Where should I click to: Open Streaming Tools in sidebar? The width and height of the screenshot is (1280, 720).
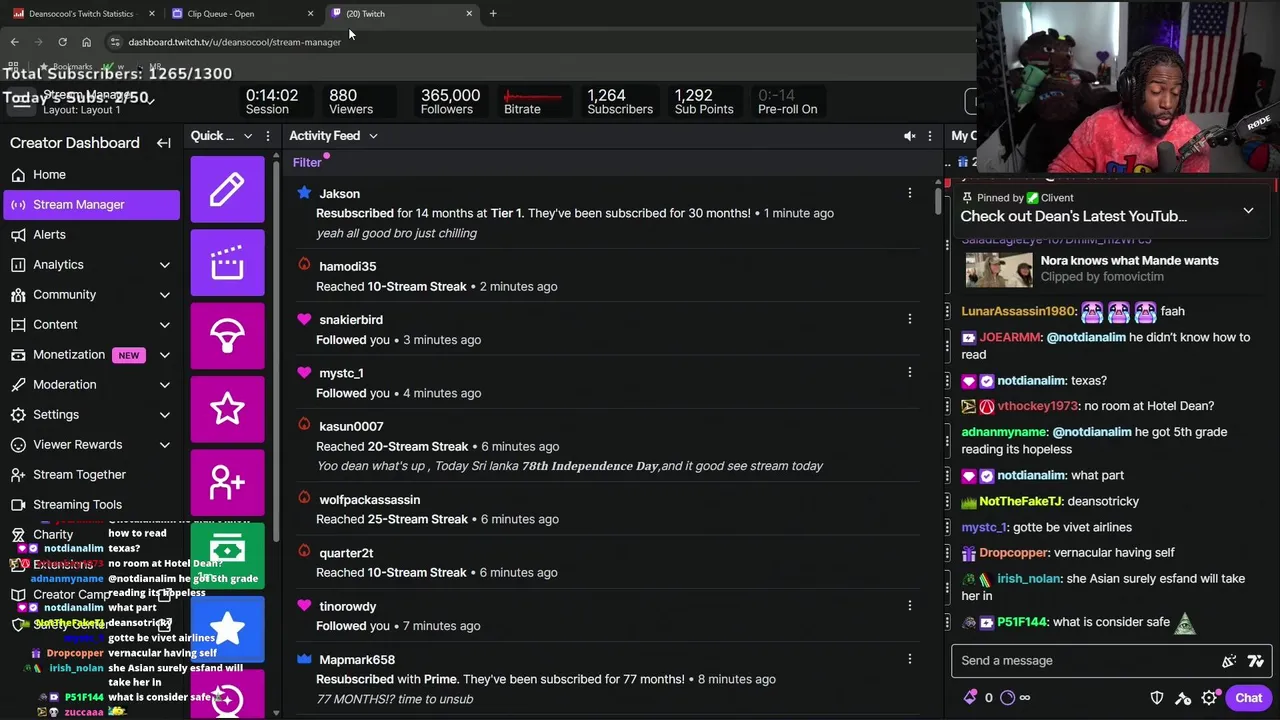90,504
